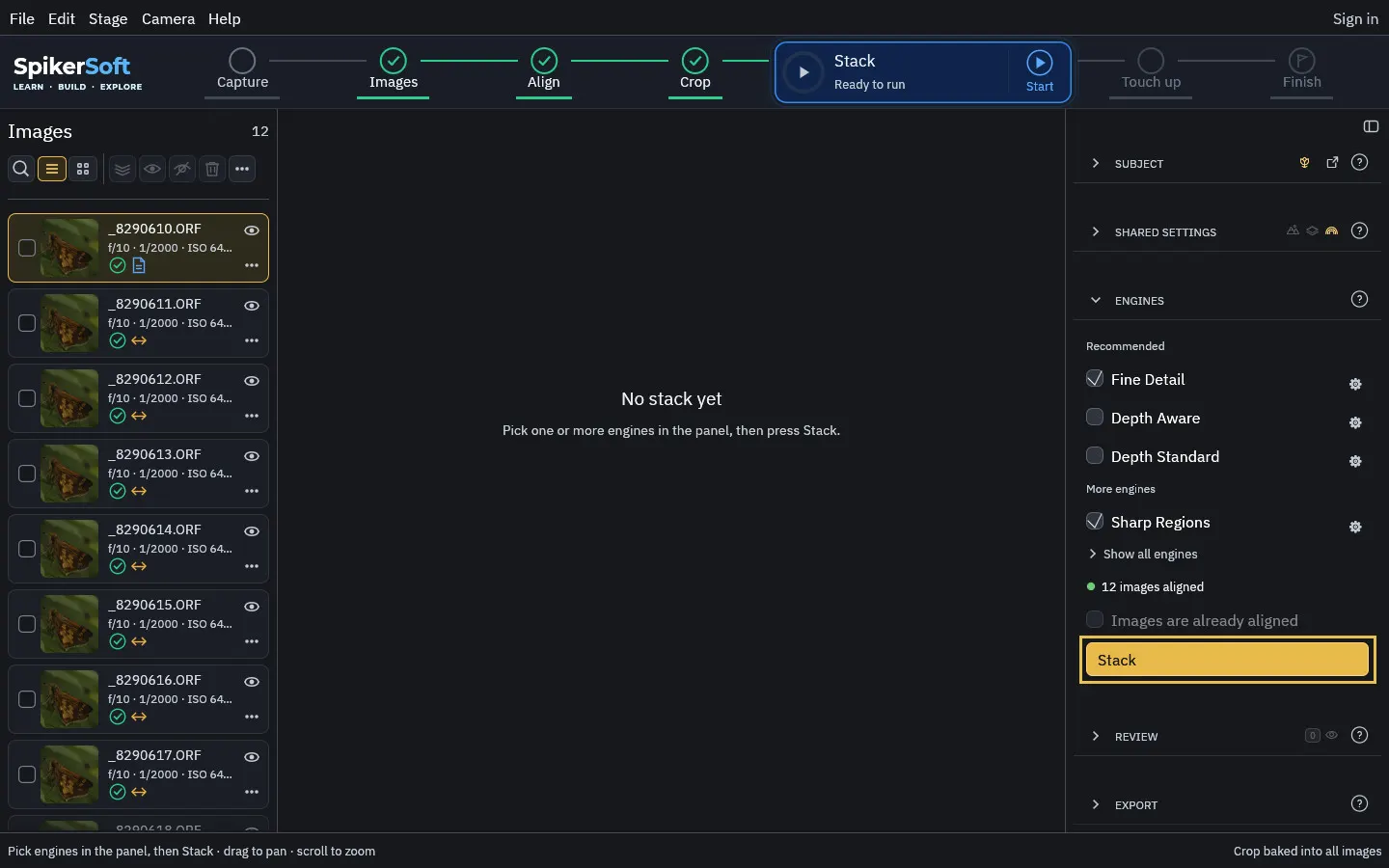
Task: Toggle visibility of image _8290613.ORF
Action: point(252,456)
